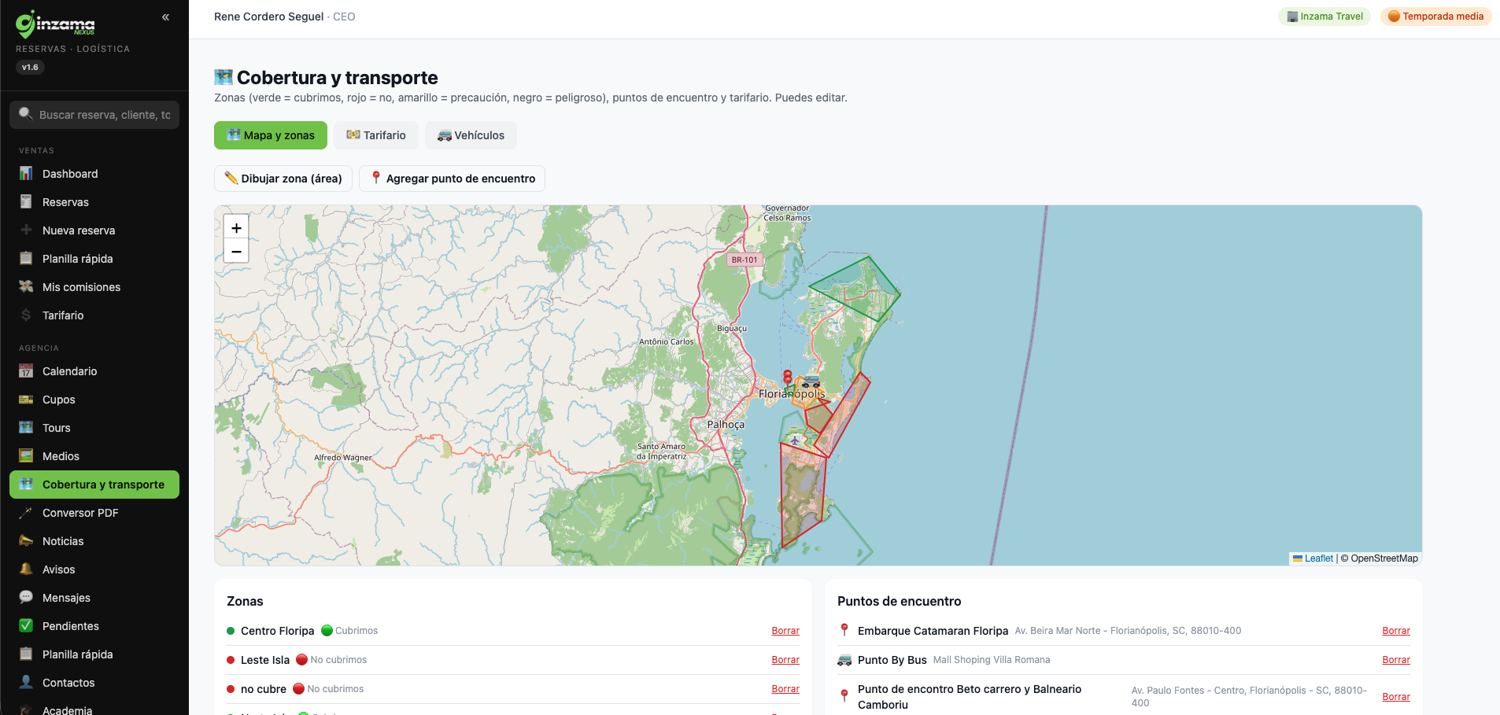Select the no cubre zone row

(x=513, y=689)
